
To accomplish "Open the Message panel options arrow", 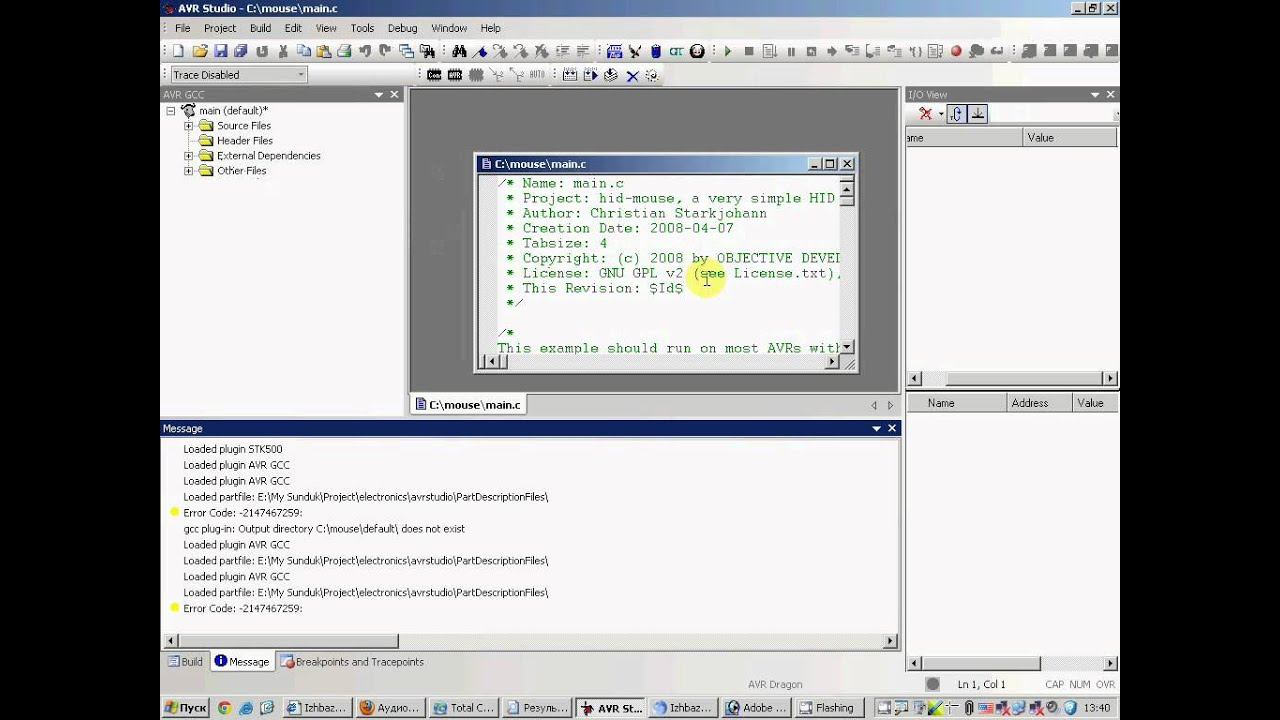I will 877,428.
